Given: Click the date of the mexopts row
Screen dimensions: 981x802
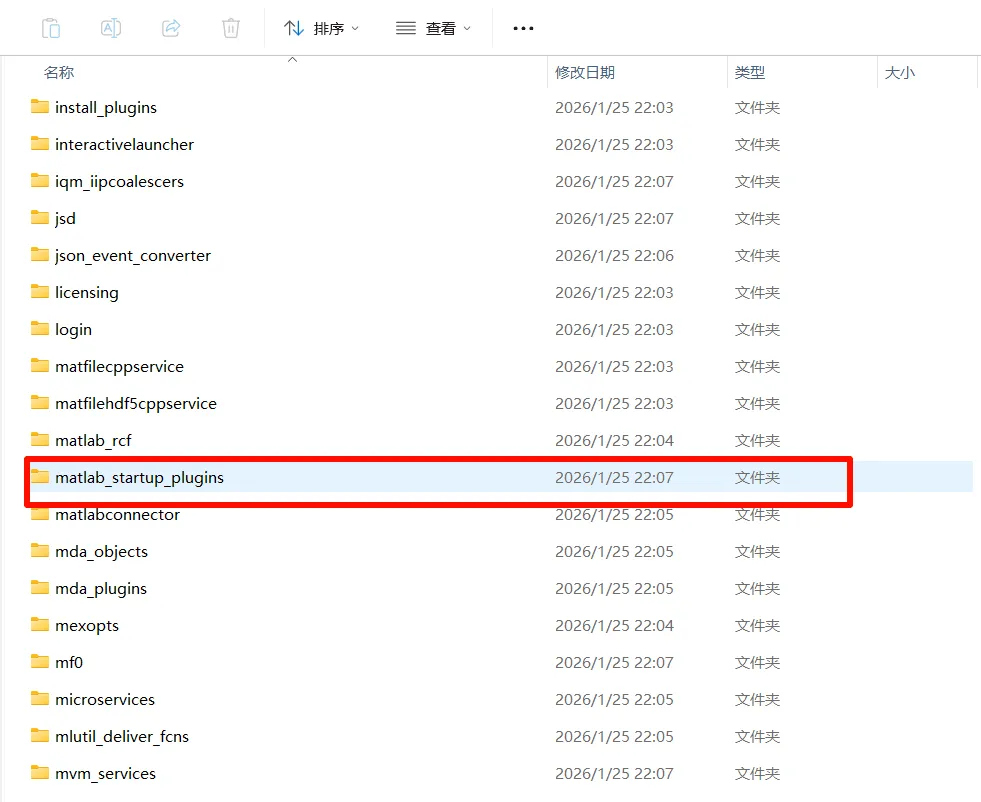Looking at the screenshot, I should 614,626.
